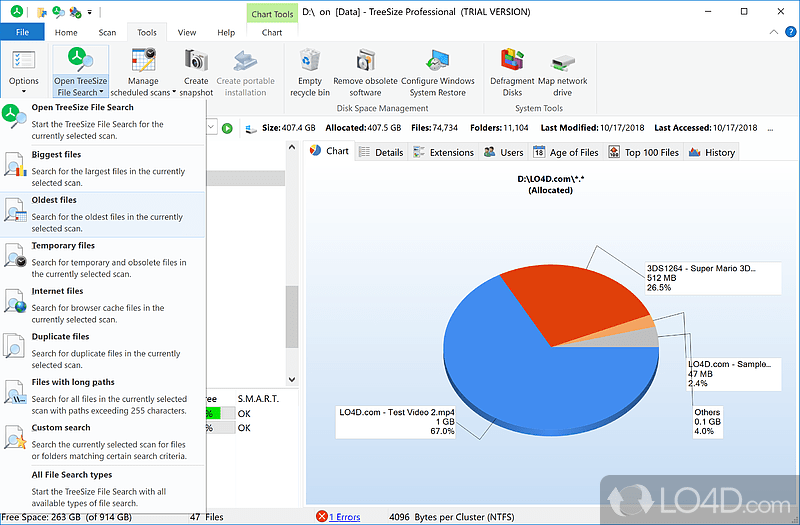Switch to the Extensions tab
The image size is (800, 525).
443,152
